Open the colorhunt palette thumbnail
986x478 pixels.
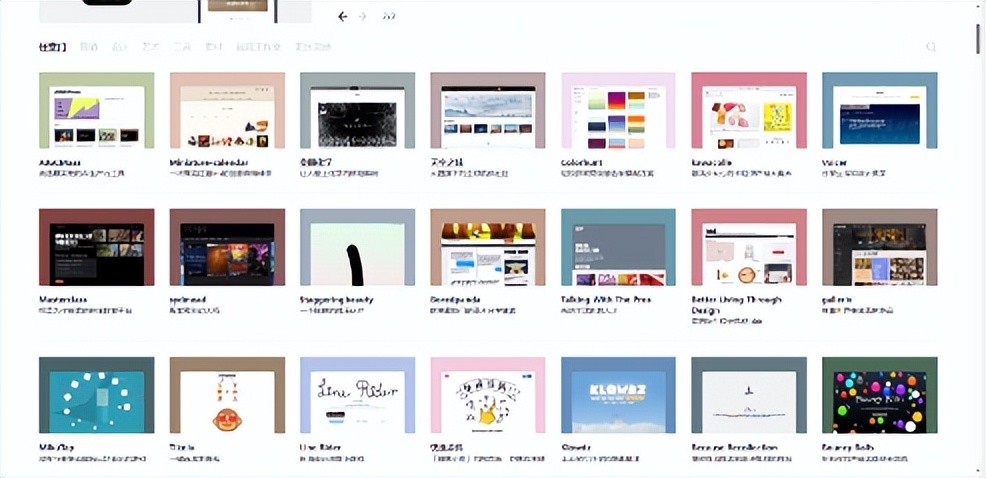click(618, 111)
